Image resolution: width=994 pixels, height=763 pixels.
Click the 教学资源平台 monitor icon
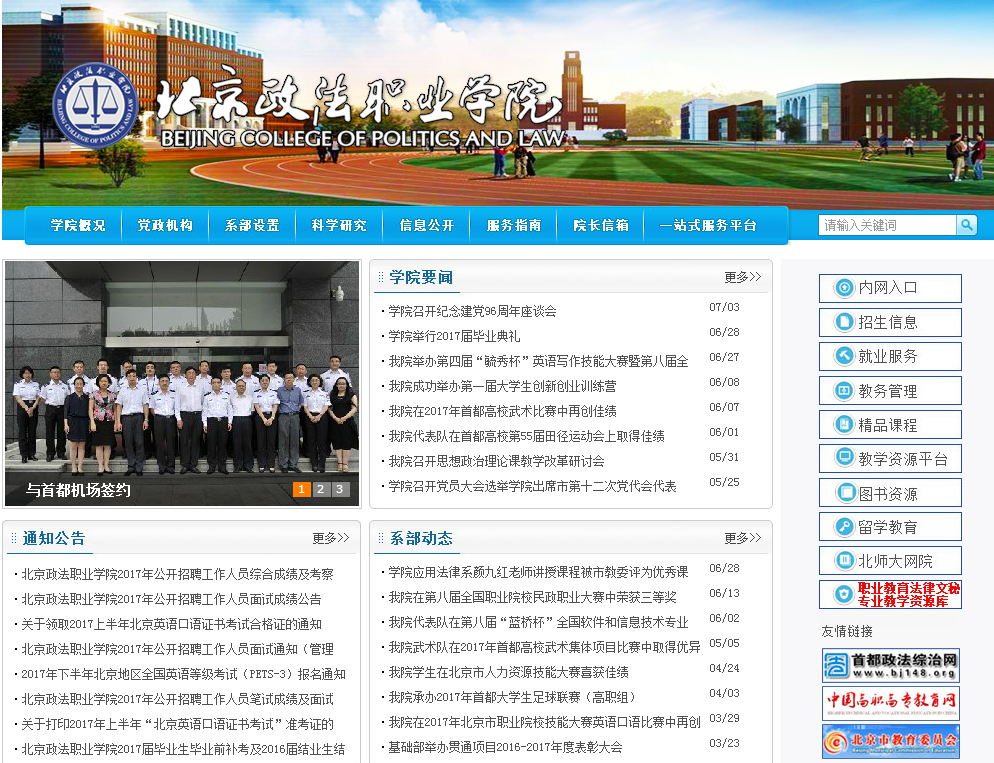(843, 459)
